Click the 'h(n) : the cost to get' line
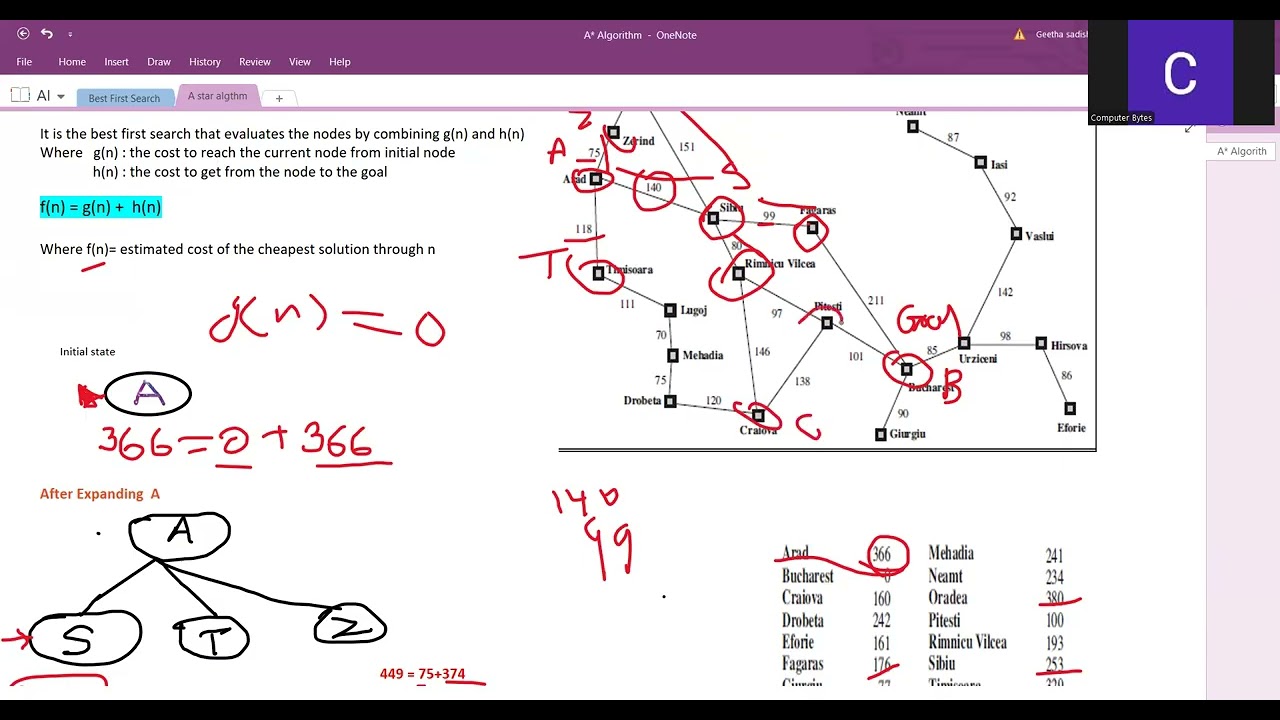 pyautogui.click(x=240, y=172)
